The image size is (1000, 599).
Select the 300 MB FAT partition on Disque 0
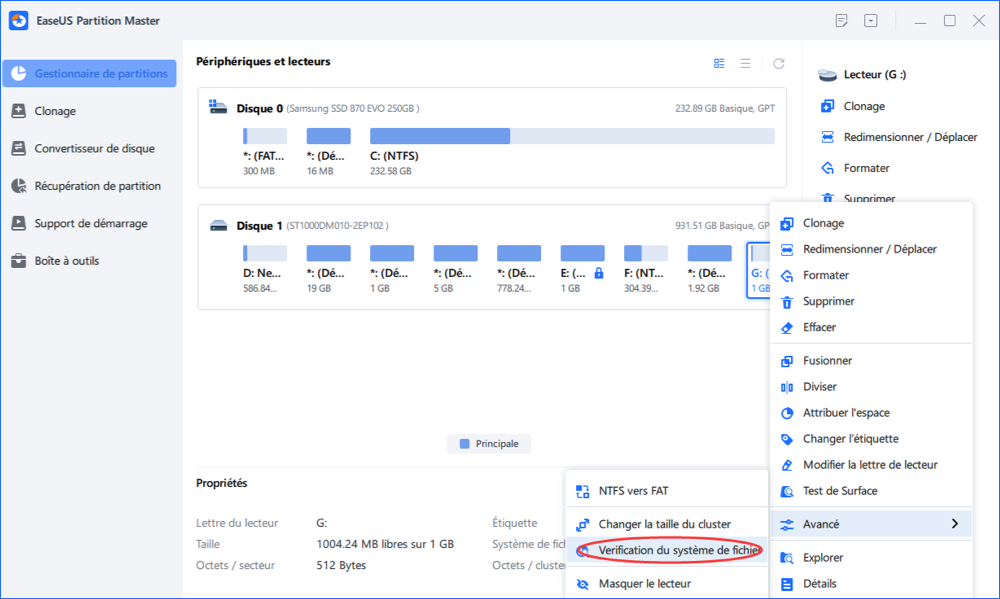265,152
